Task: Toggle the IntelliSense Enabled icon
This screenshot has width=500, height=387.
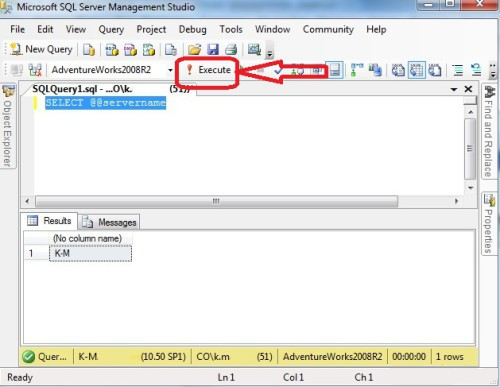Action: click(x=334, y=70)
